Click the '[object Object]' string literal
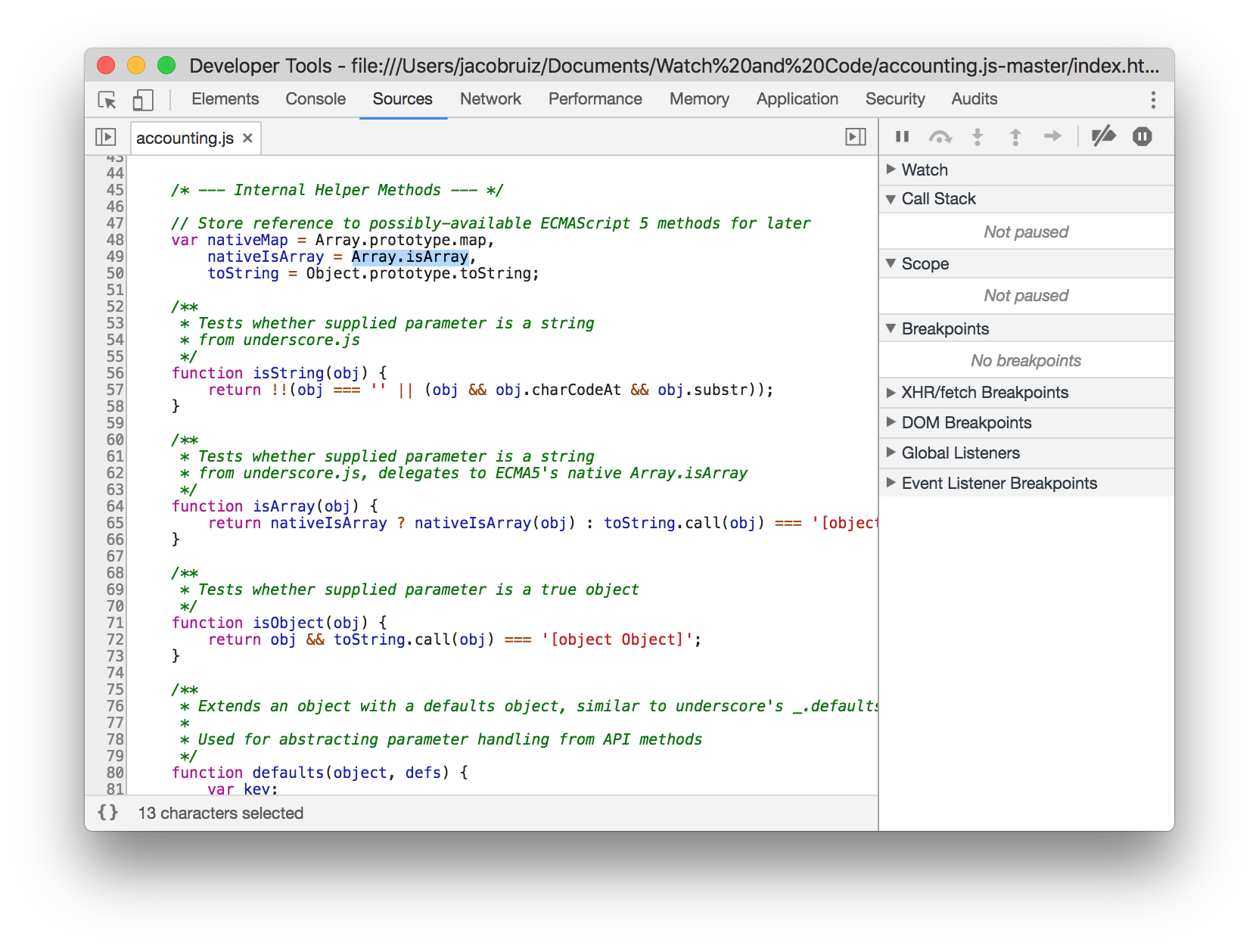 click(617, 639)
